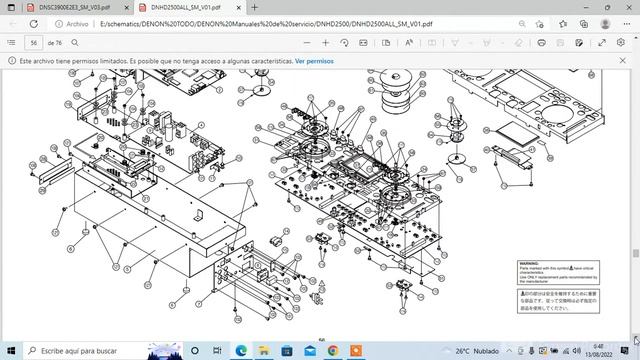
Task: Click the address bar with the PDF path
Action: 266,24
